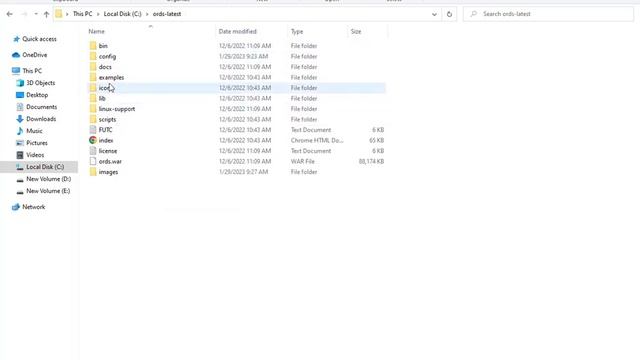Click the forward navigation arrow
This screenshot has width=640, height=360.
pyautogui.click(x=24, y=14)
